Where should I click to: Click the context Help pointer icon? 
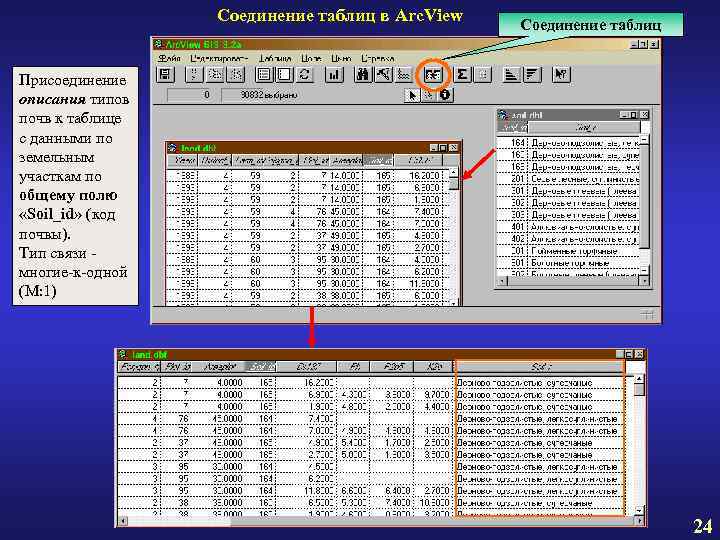561,74
